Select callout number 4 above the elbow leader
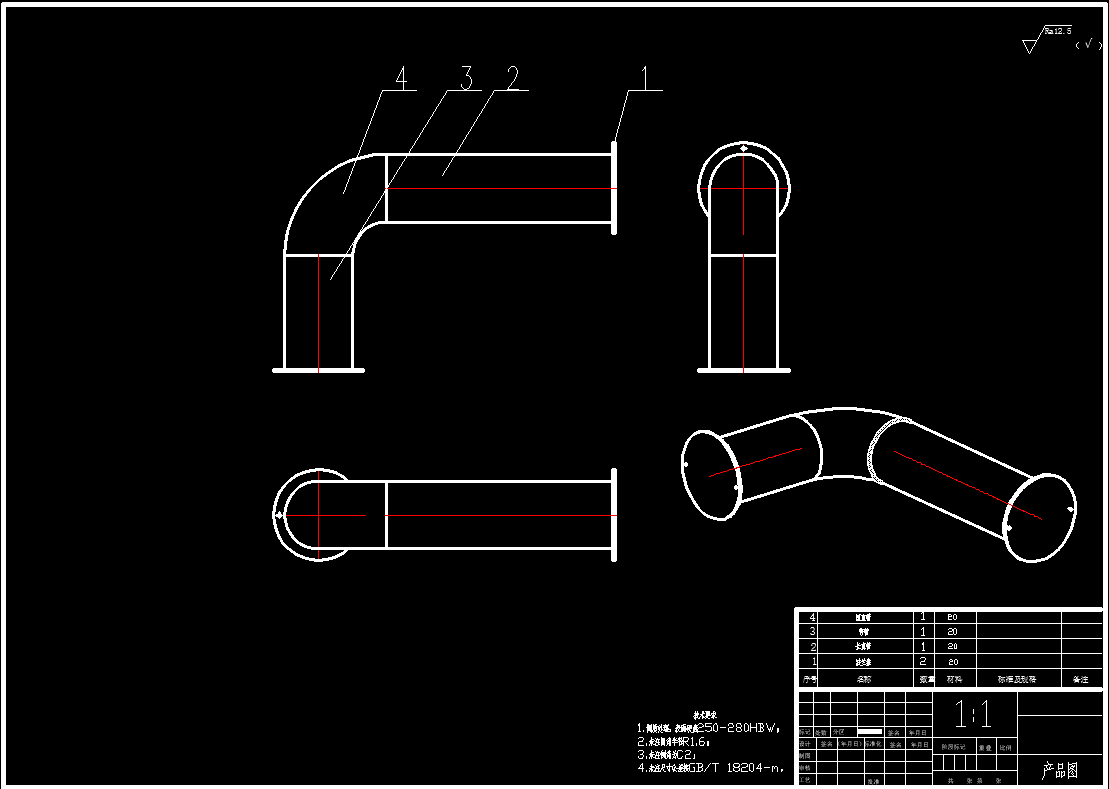Image resolution: width=1109 pixels, height=789 pixels. point(401,78)
